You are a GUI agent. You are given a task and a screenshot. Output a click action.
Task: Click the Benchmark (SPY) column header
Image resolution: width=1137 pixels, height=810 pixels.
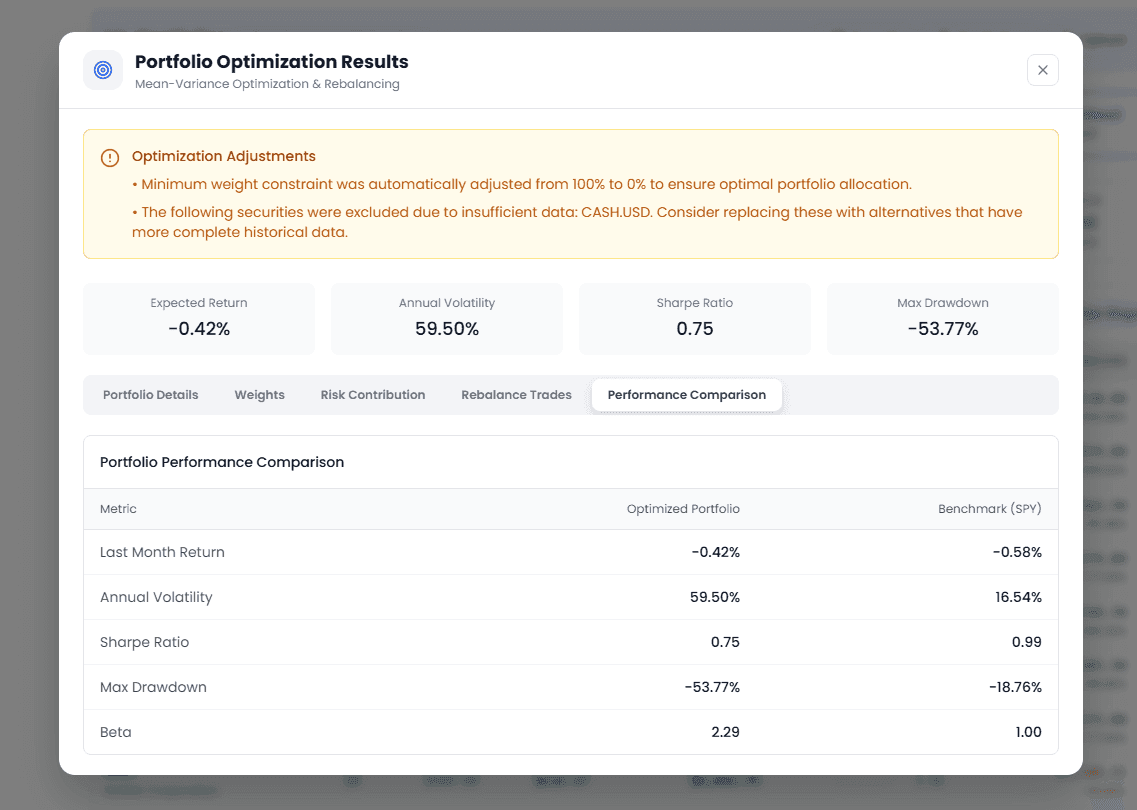(990, 509)
